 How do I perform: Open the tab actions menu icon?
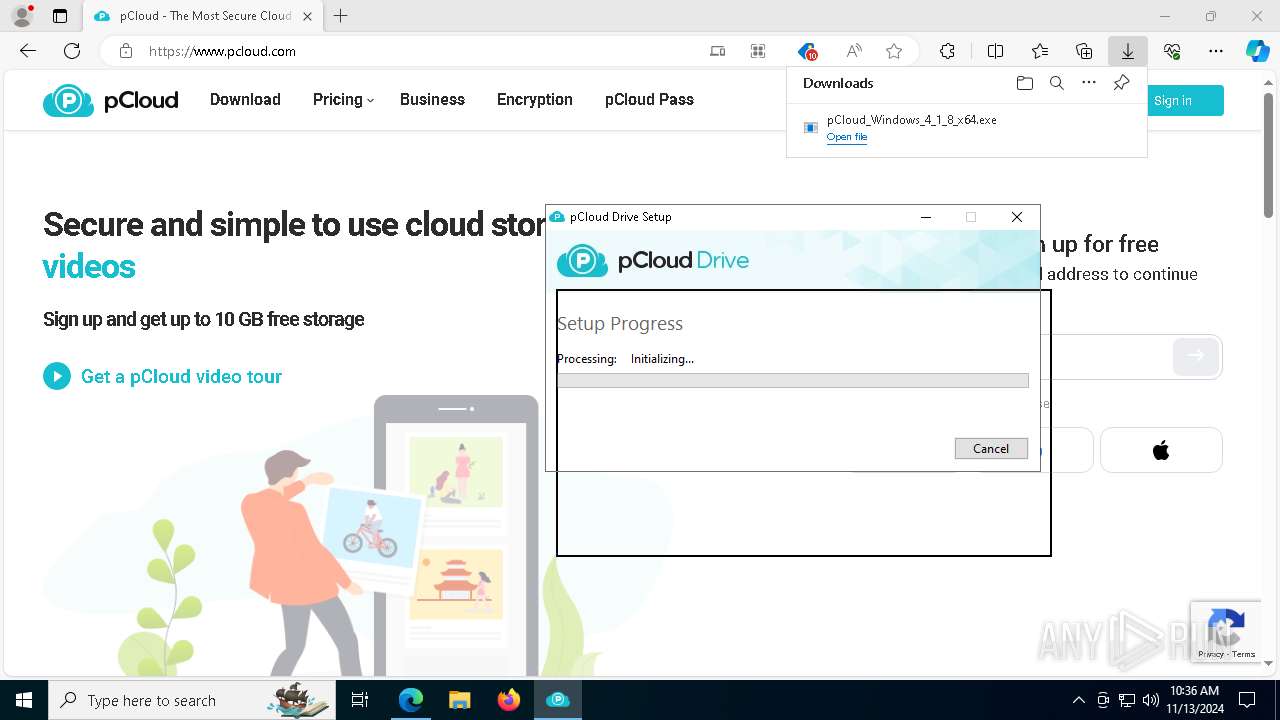tap(60, 16)
